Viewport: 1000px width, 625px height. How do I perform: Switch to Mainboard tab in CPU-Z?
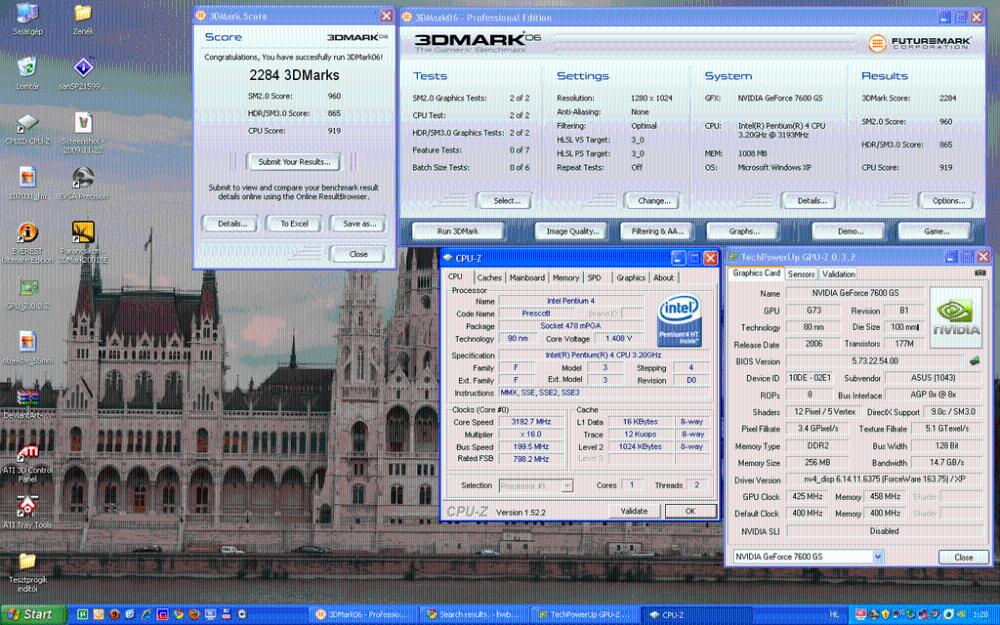pos(527,277)
